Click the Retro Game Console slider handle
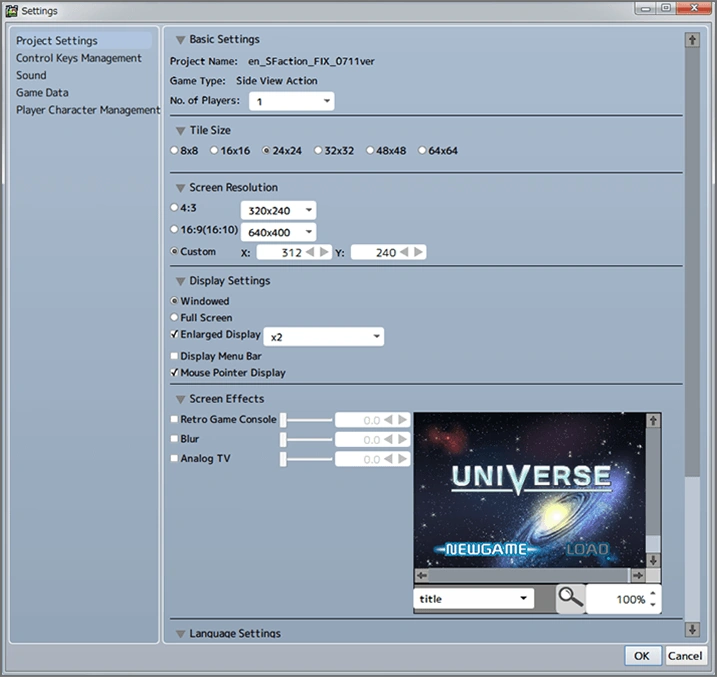The width and height of the screenshot is (717, 677). pyautogui.click(x=283, y=420)
